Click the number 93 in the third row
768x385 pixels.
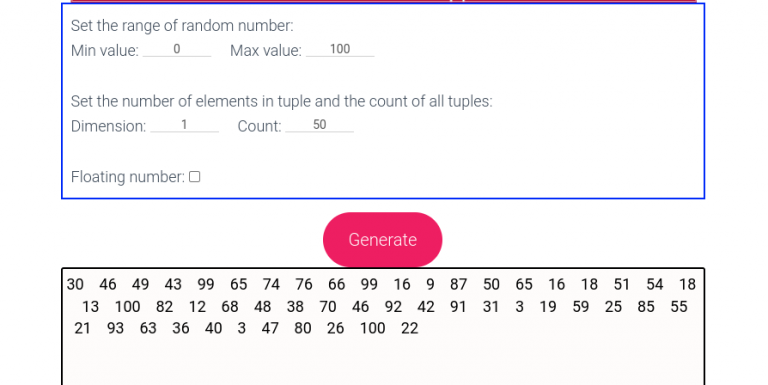[x=115, y=328]
